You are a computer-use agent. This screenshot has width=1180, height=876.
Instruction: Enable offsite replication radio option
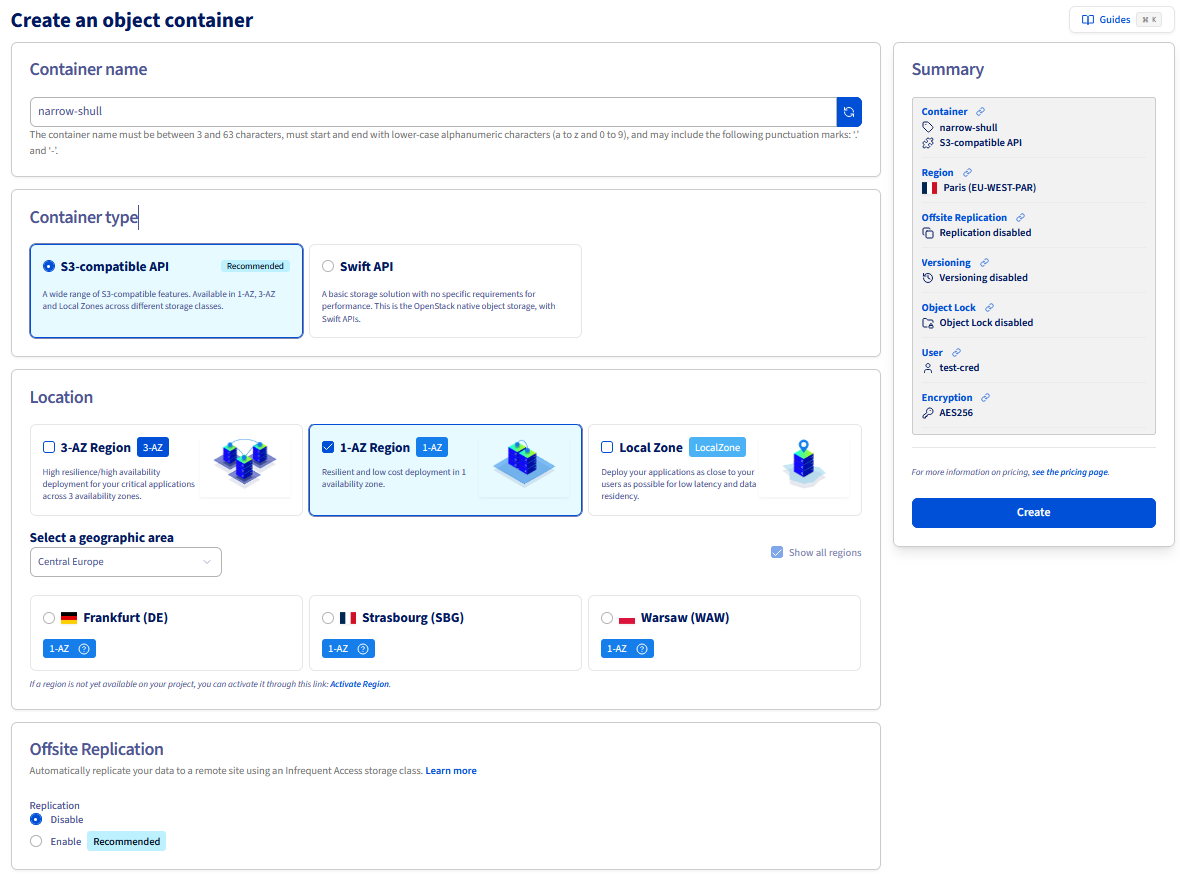[36, 841]
